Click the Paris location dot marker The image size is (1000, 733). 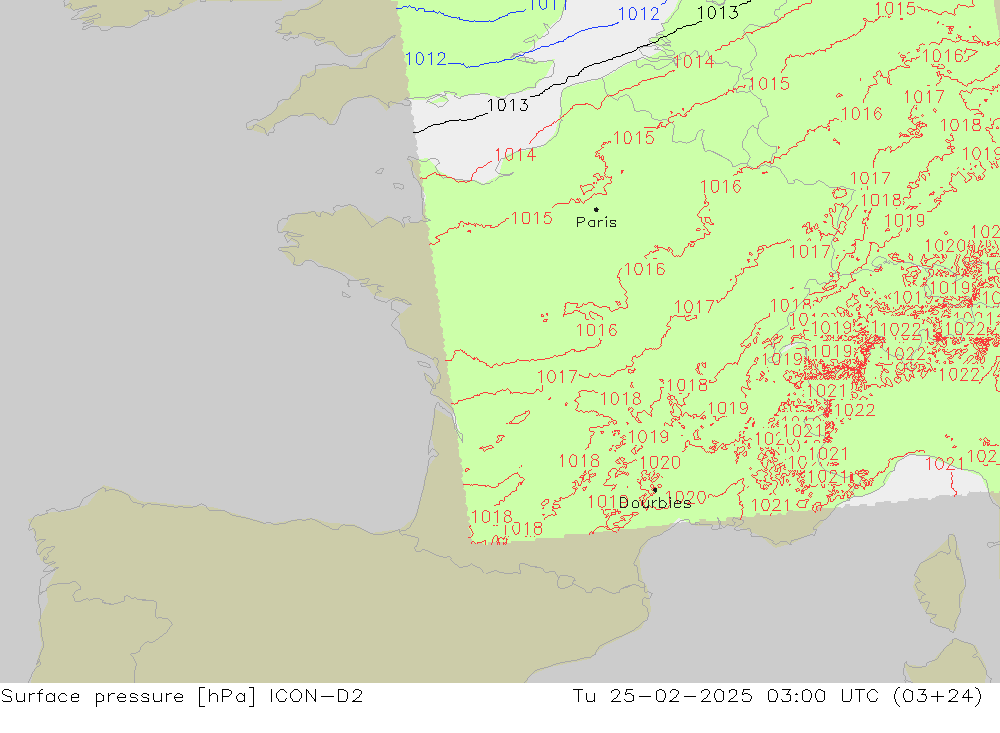596,209
